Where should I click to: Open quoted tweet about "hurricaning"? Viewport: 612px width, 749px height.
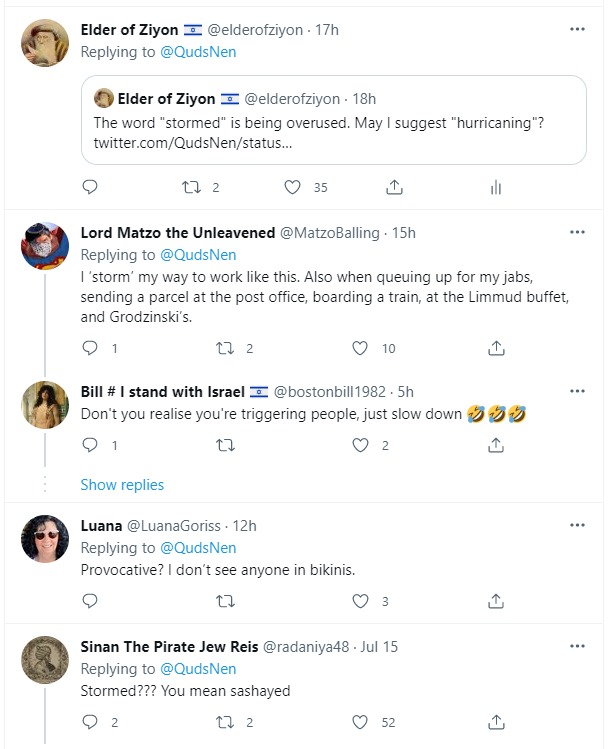(334, 120)
